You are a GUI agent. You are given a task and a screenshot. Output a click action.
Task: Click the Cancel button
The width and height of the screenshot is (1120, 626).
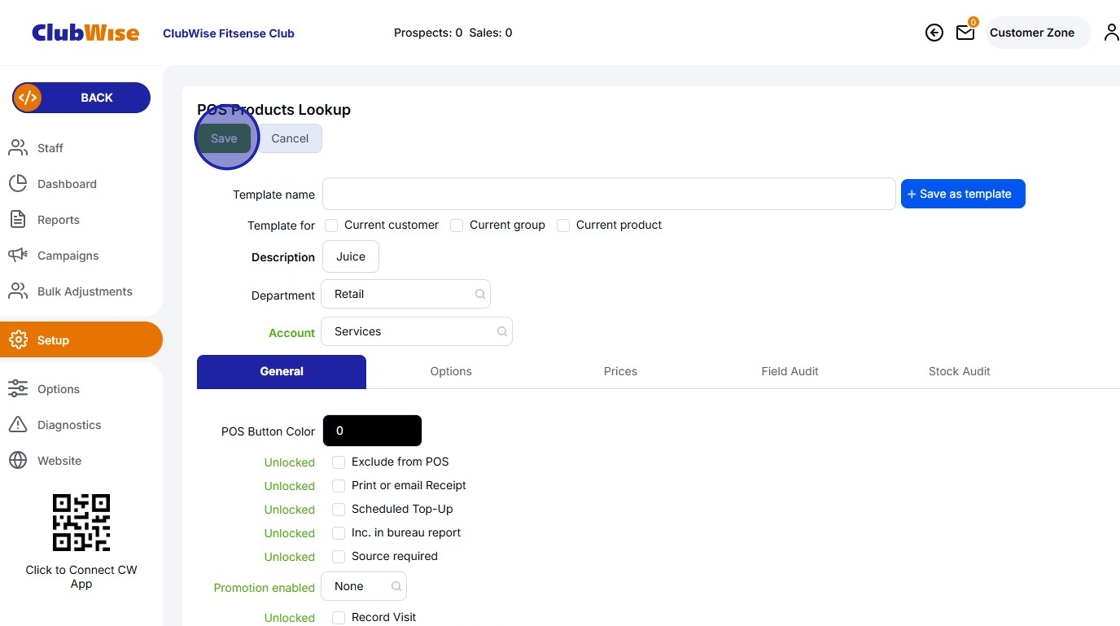pos(290,139)
